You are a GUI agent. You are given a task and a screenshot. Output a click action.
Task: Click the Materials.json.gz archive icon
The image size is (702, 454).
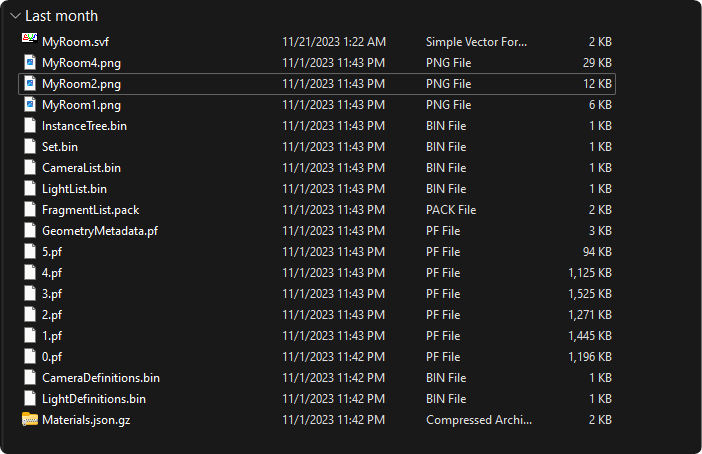[29, 420]
